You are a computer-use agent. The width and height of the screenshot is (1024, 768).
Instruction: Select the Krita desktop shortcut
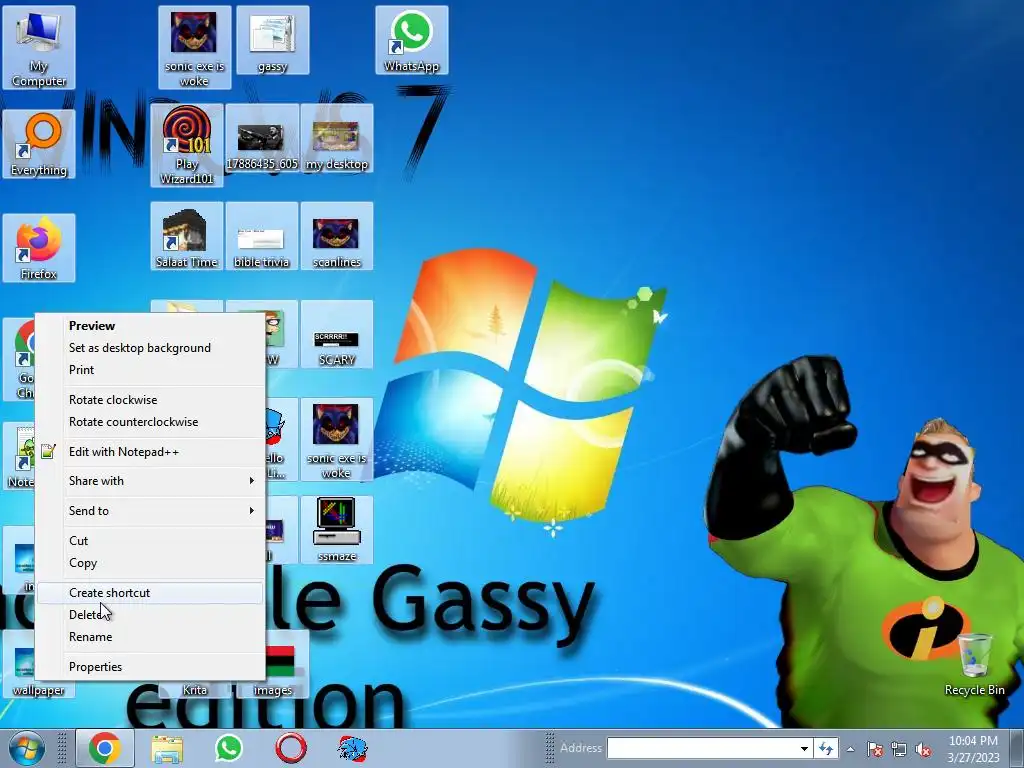(x=195, y=689)
